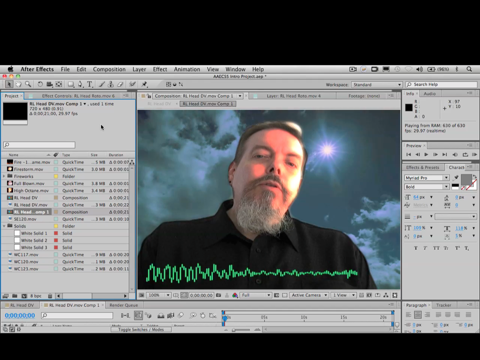Select the Horizontal Type tool

[90, 84]
